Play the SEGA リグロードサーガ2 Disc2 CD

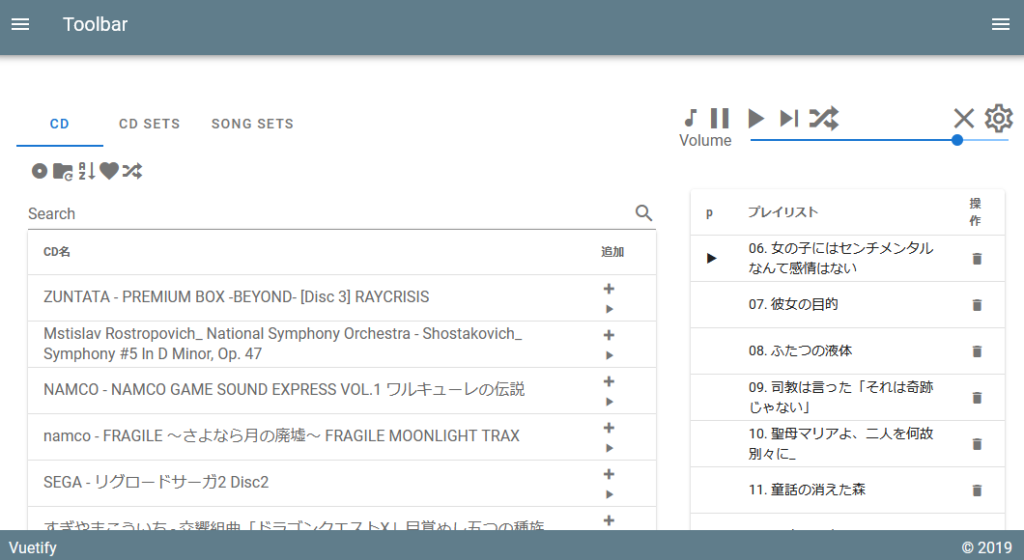[x=609, y=494]
